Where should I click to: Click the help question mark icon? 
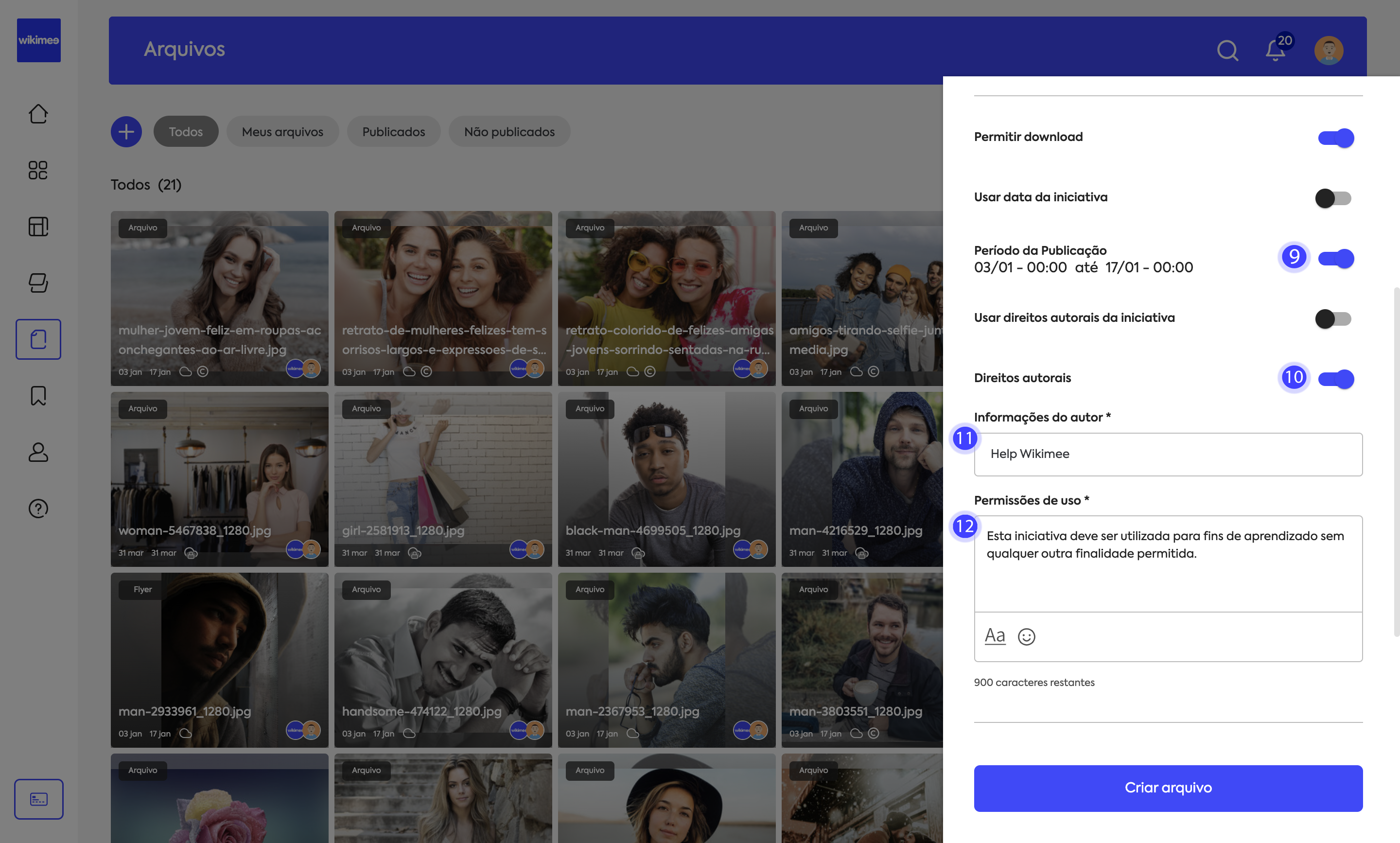click(38, 509)
